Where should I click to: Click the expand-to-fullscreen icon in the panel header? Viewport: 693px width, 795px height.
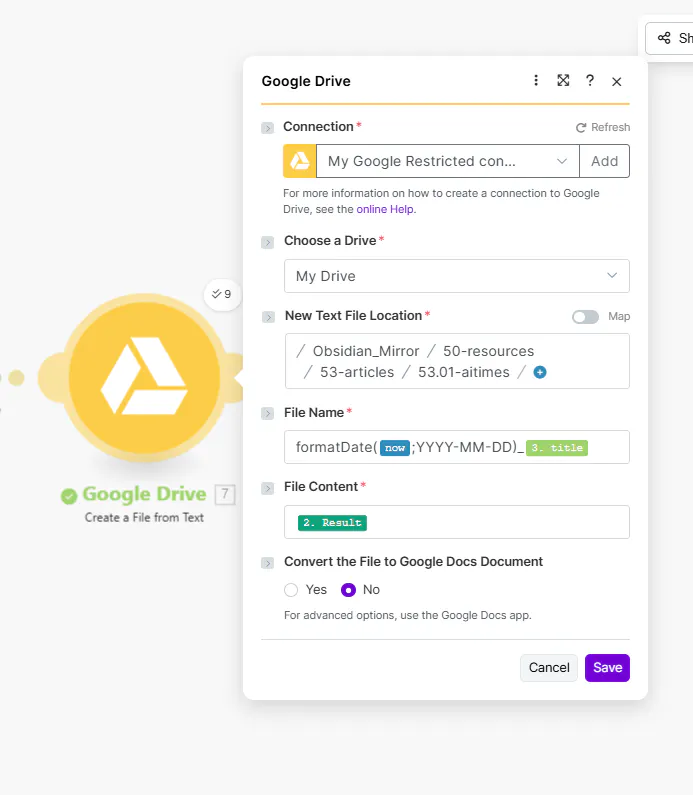click(563, 81)
